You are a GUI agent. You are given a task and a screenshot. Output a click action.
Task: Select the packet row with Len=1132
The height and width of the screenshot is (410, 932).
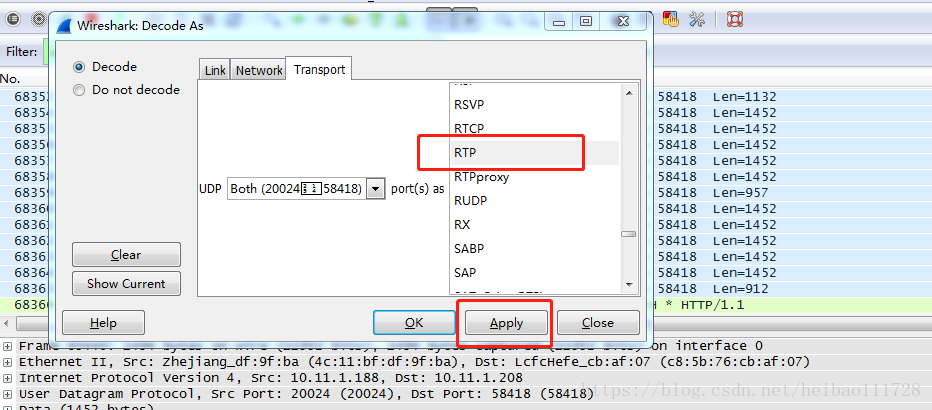(x=466, y=97)
